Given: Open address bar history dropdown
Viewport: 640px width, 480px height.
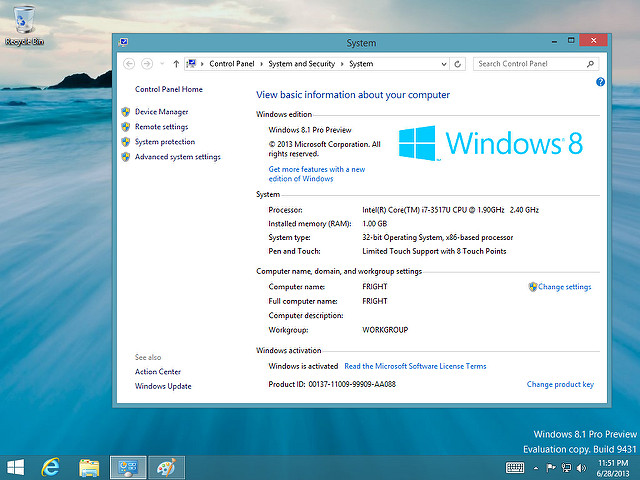Looking at the screenshot, I should [x=444, y=64].
